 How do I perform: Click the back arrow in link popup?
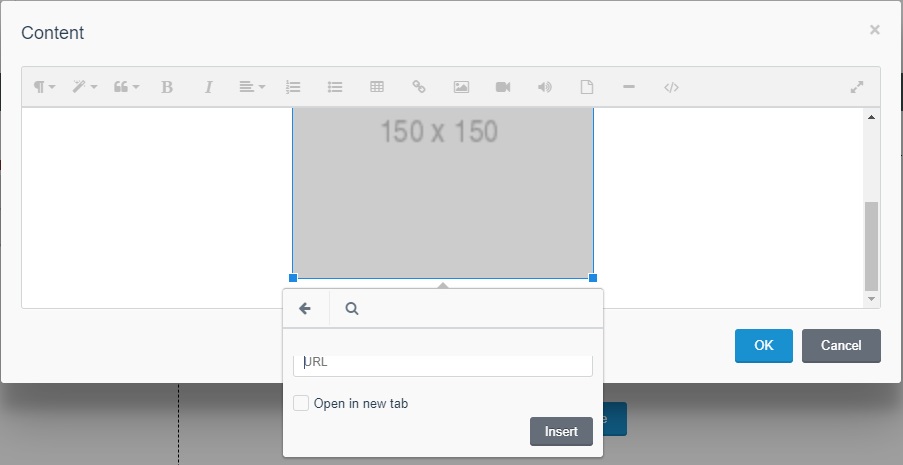click(305, 309)
